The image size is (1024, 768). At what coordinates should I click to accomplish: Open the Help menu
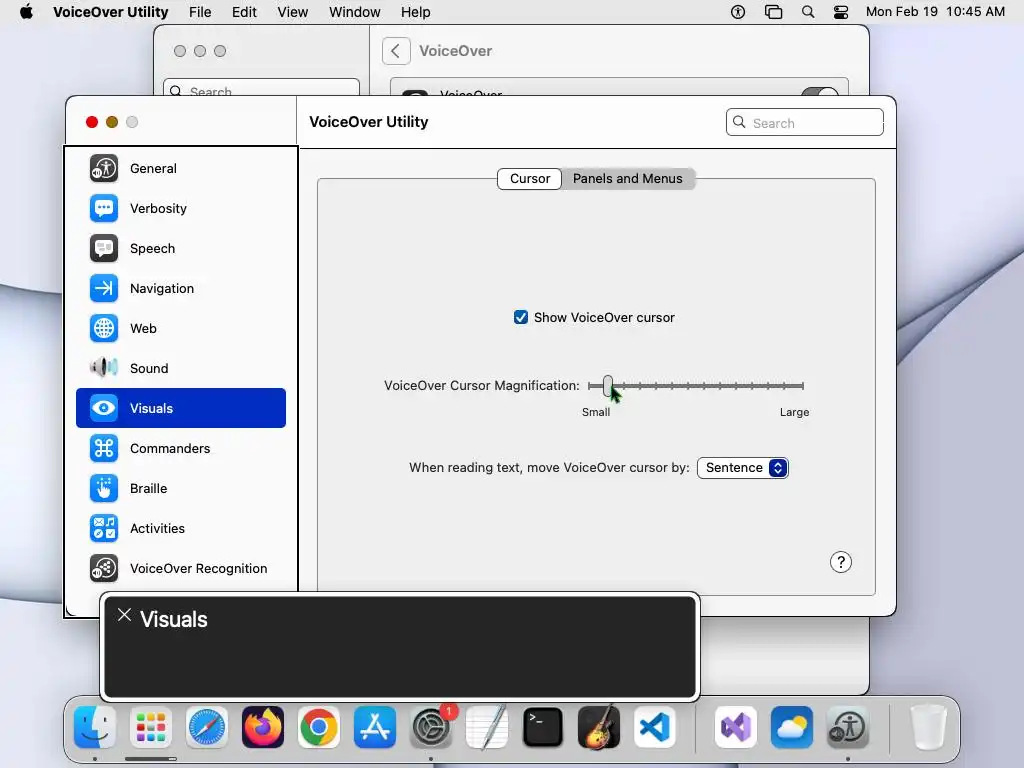click(x=415, y=12)
